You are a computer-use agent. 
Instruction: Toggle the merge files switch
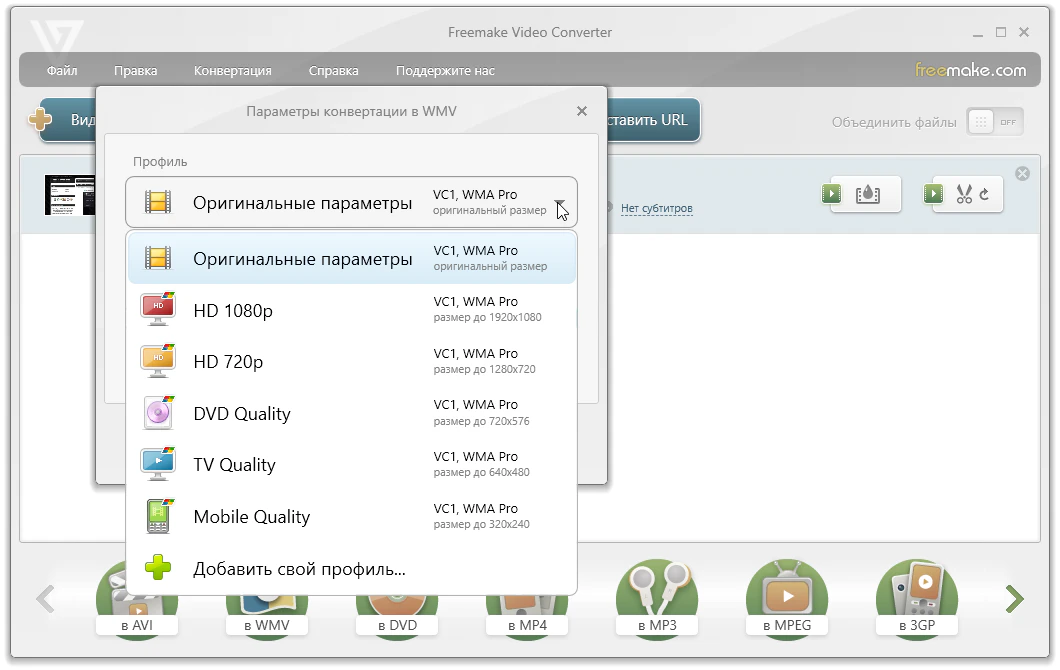point(994,122)
